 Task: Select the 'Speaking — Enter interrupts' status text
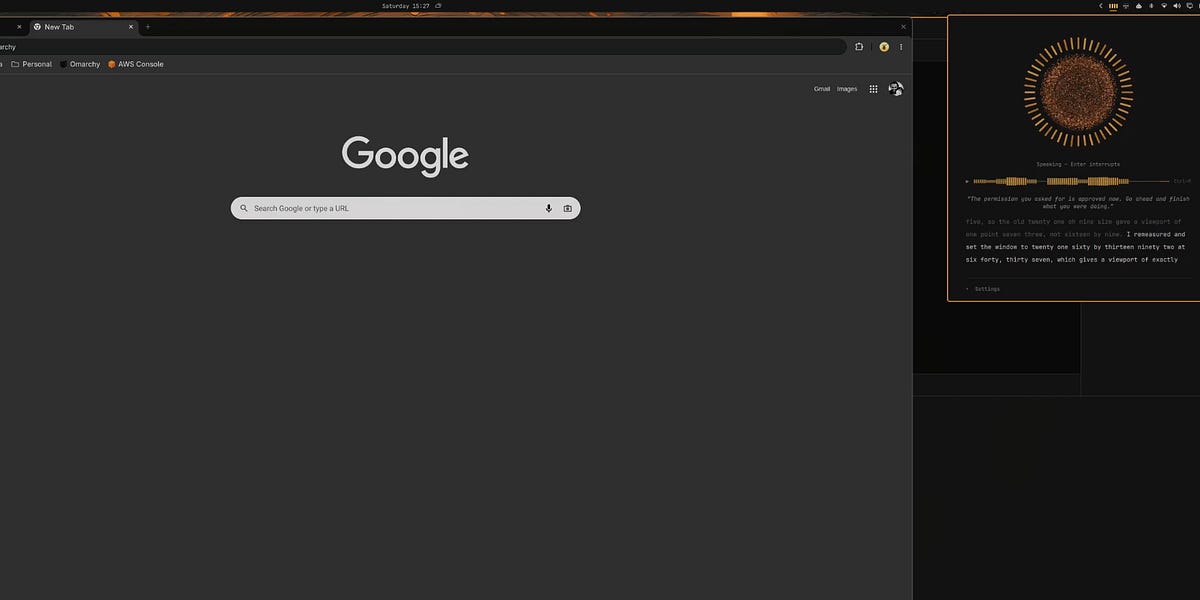pyautogui.click(x=1078, y=164)
